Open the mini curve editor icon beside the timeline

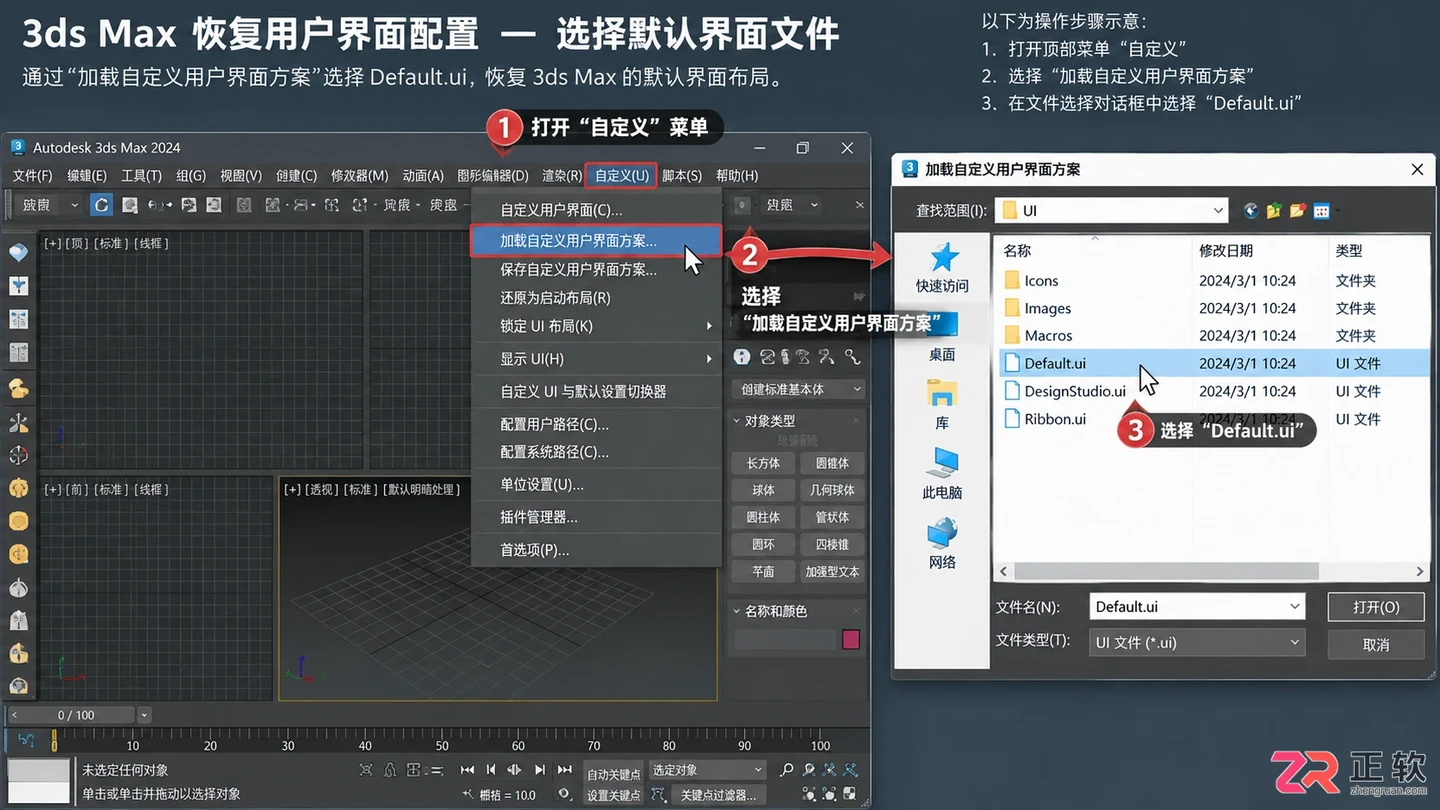27,741
